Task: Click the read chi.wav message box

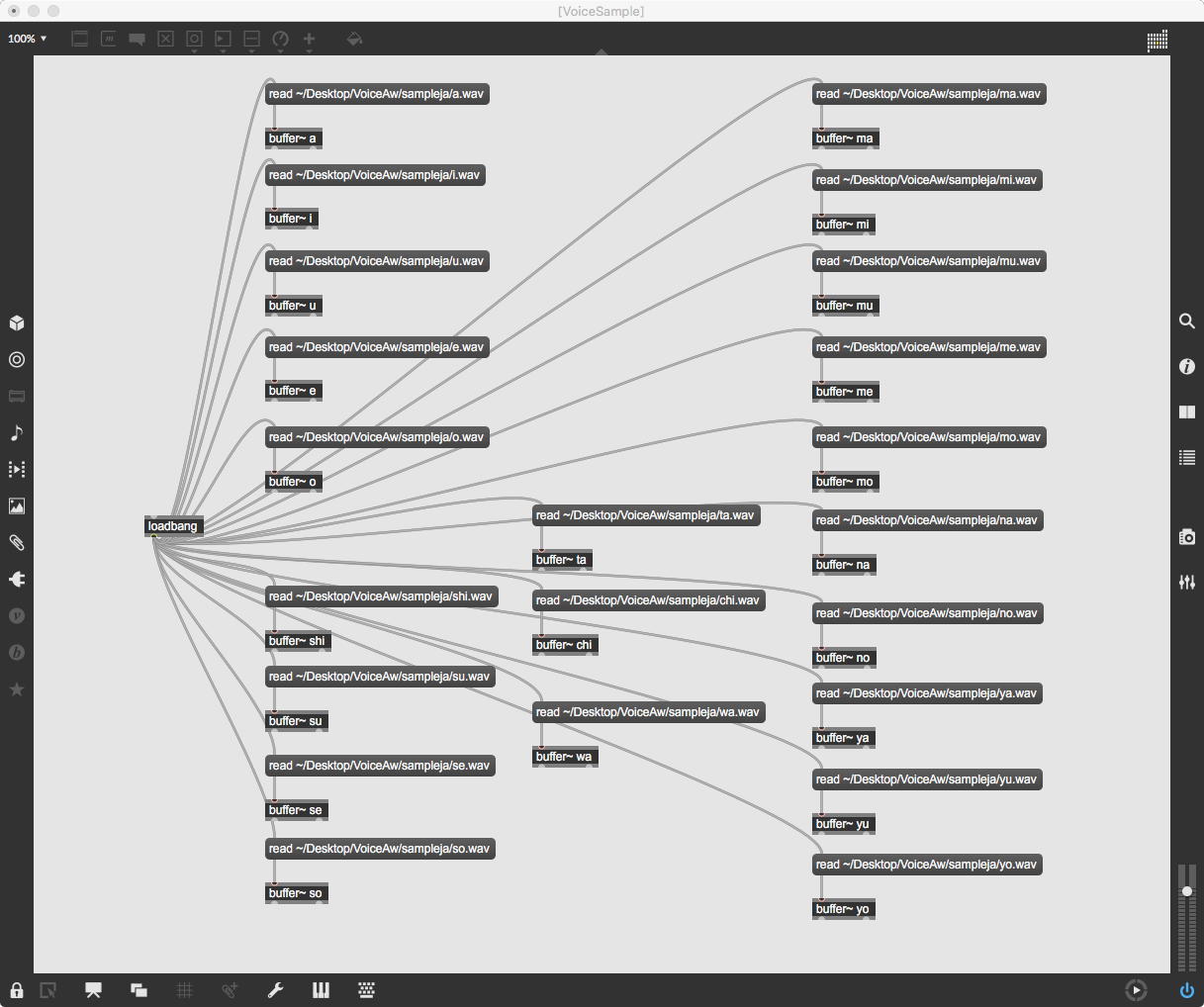Action: (649, 600)
